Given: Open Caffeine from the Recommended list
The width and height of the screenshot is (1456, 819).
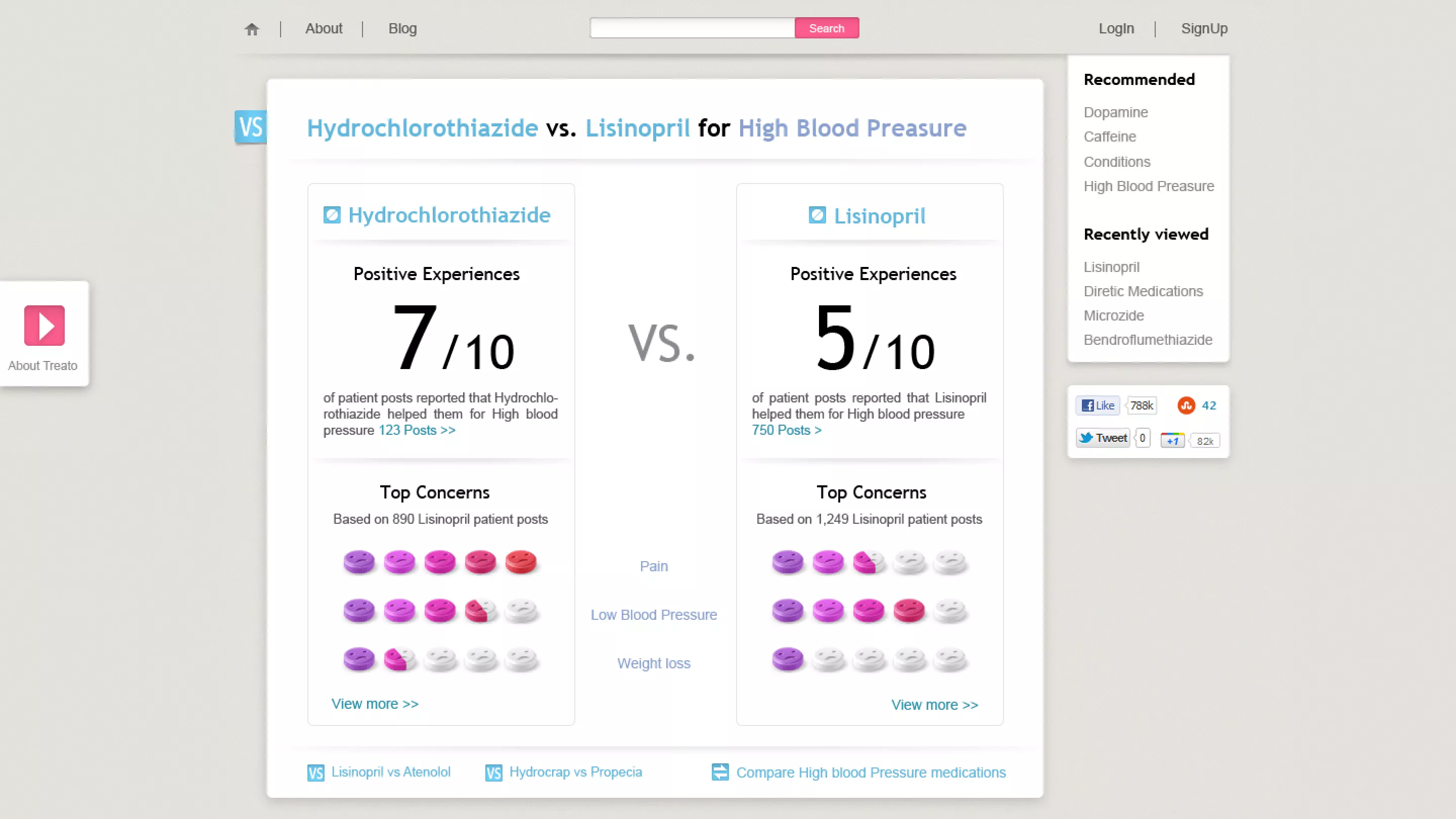Looking at the screenshot, I should click(1109, 137).
